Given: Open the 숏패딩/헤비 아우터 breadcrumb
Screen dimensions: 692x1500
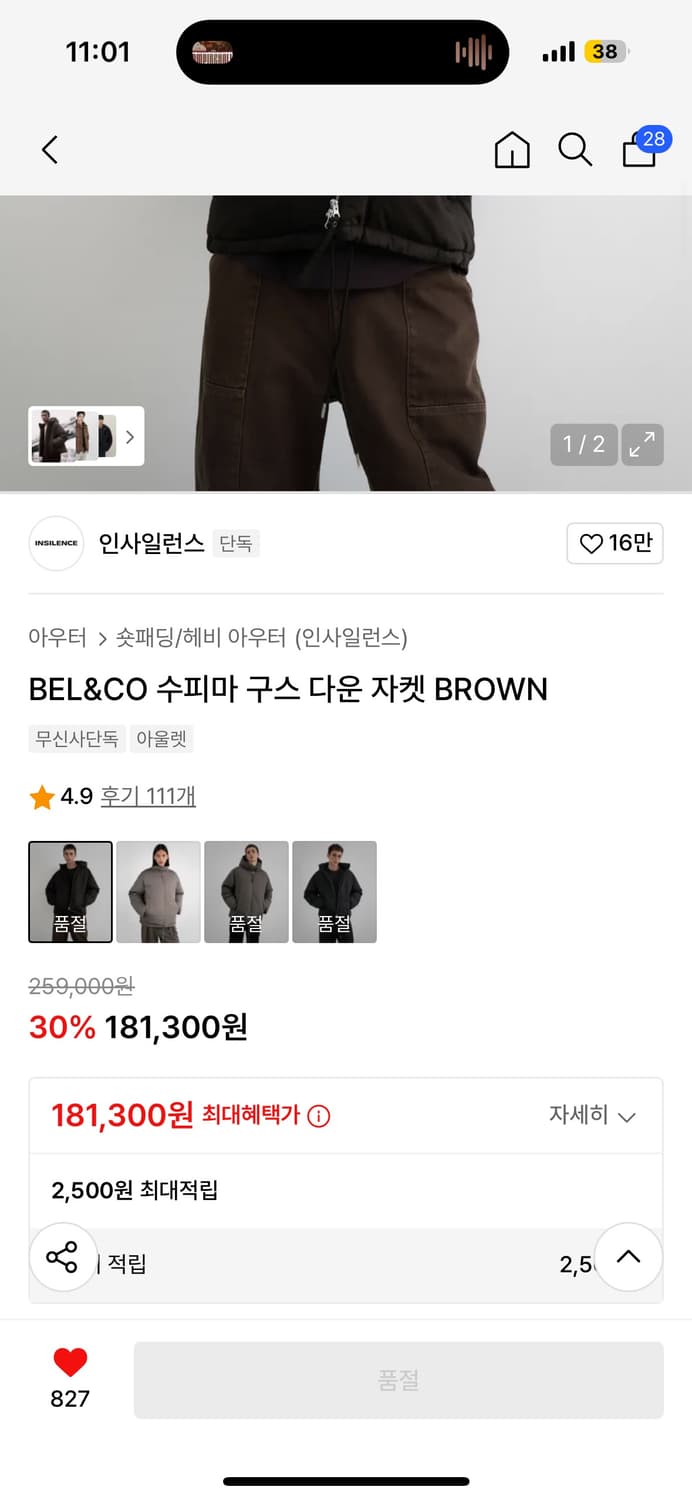Looking at the screenshot, I should (201, 637).
